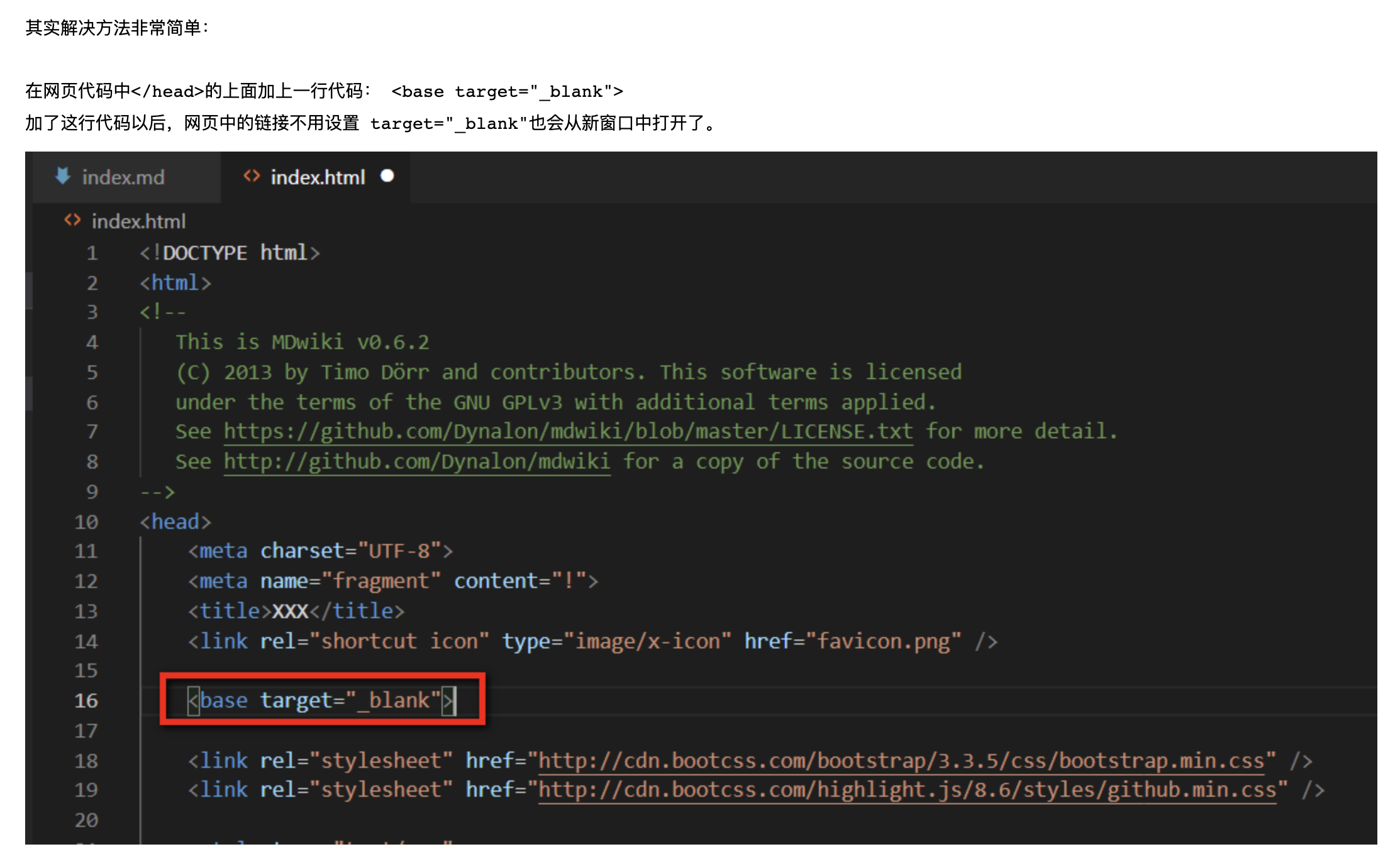This screenshot has height=854, width=1400.
Task: Click the DOCTYPE html declaration
Action: [228, 253]
